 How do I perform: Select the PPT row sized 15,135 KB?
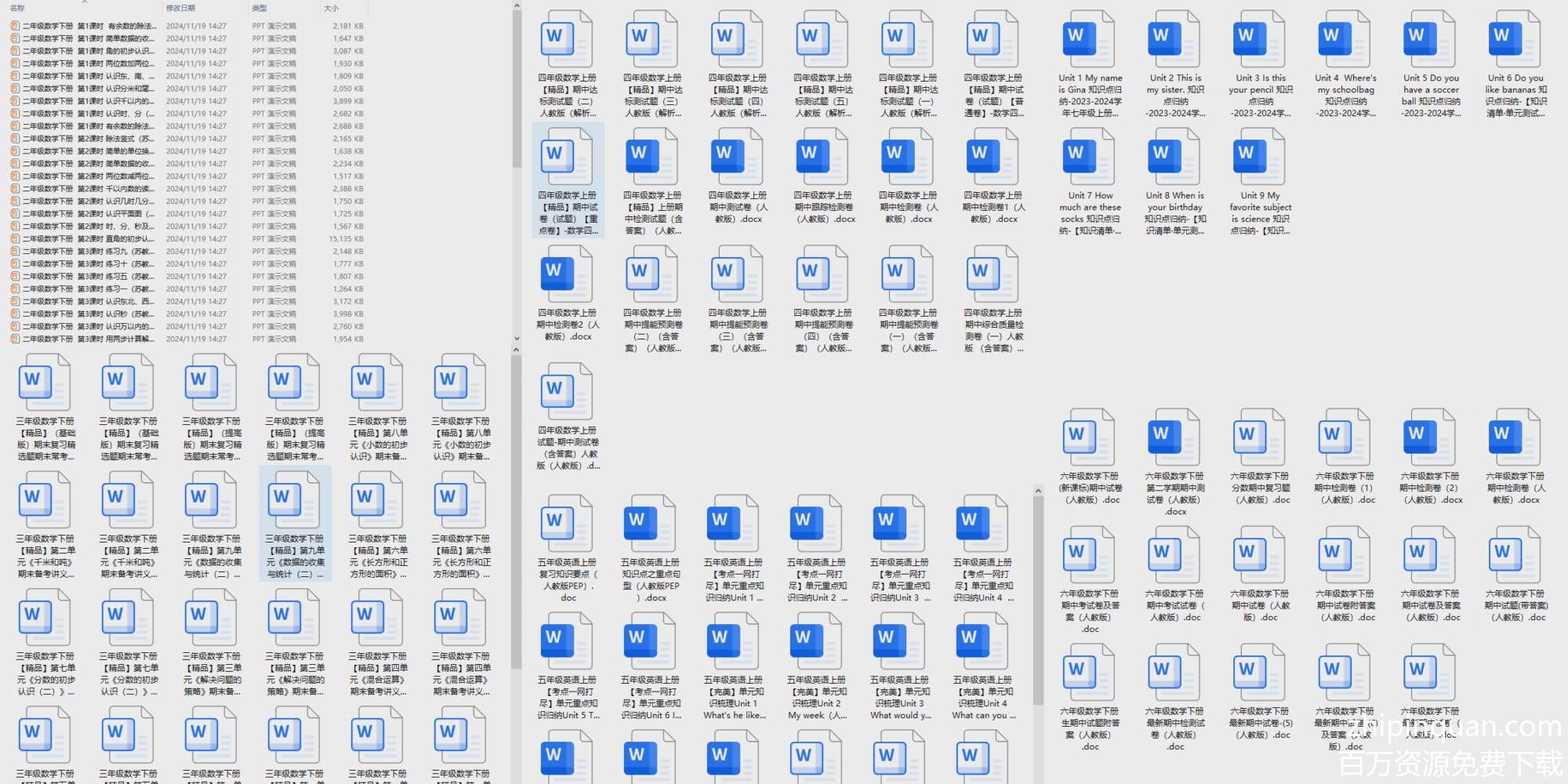[188, 239]
